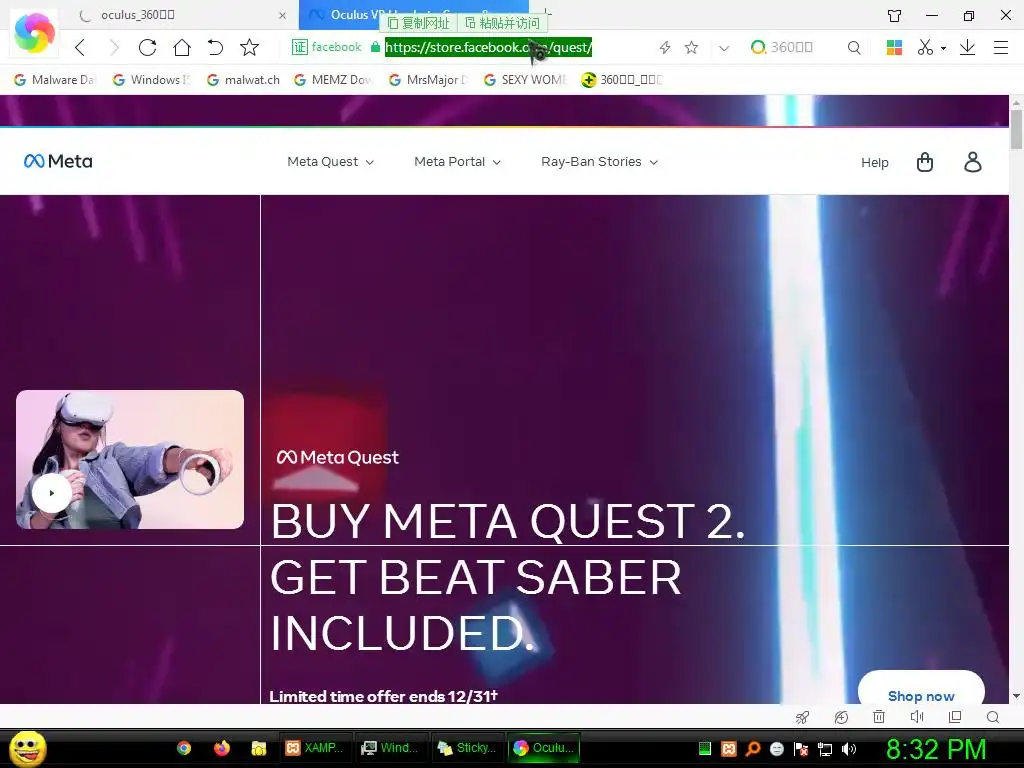This screenshot has height=768, width=1024.
Task: Open the file explorer taskbar icon
Action: click(259, 748)
